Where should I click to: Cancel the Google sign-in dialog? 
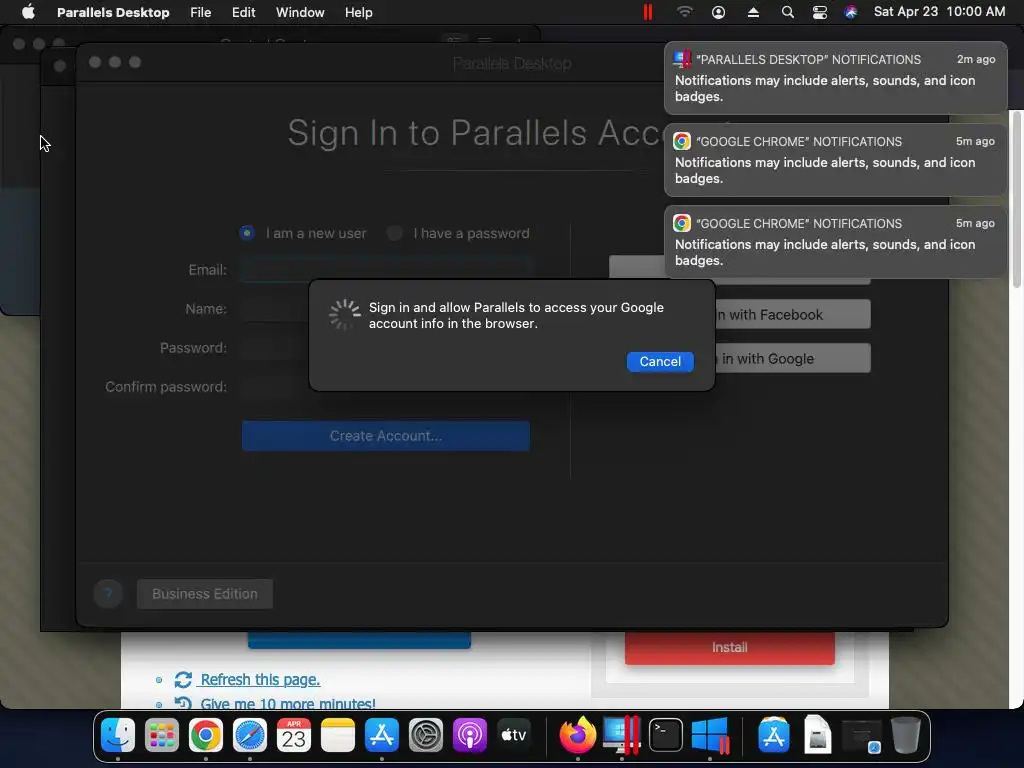tap(660, 362)
